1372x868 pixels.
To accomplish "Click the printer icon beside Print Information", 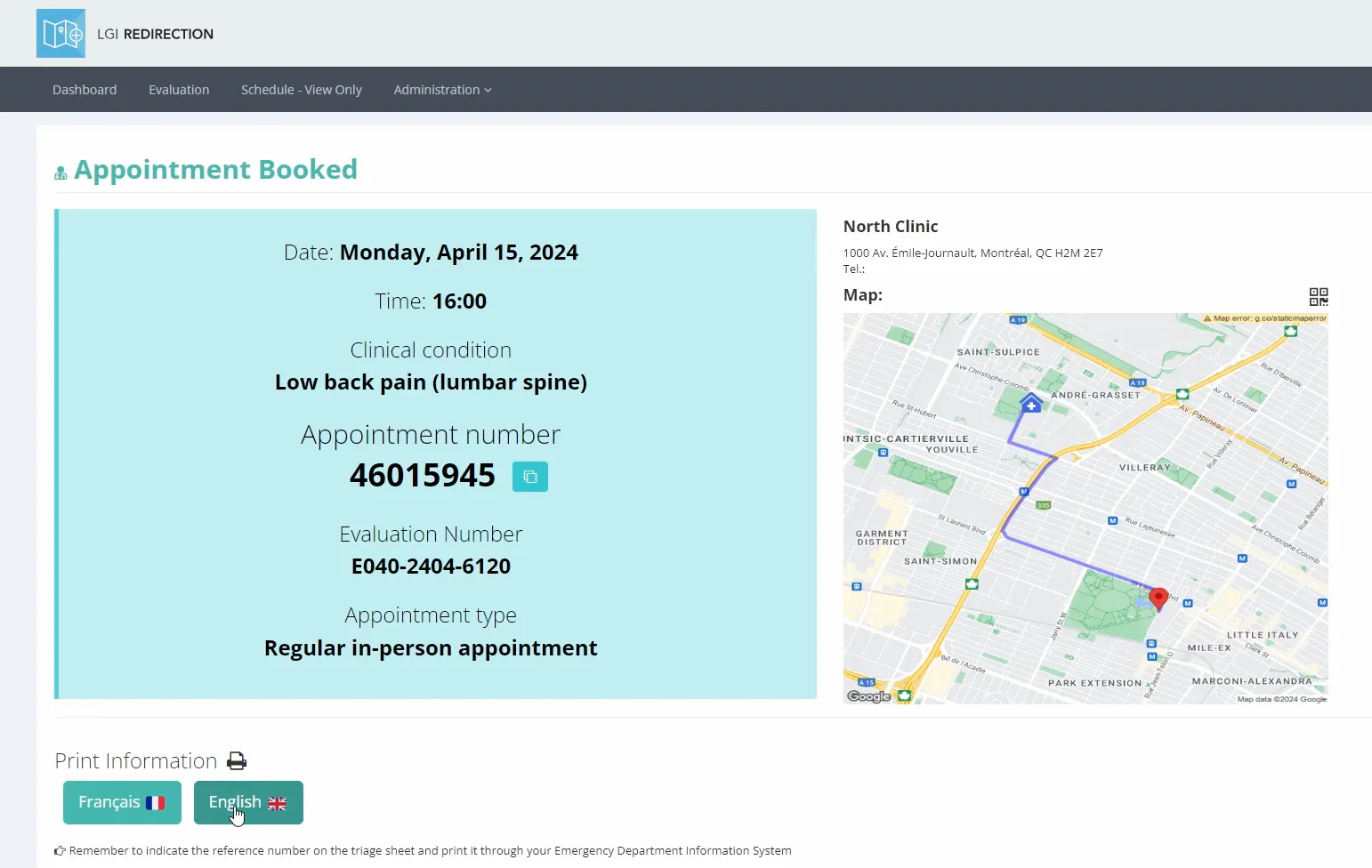I will click(237, 761).
